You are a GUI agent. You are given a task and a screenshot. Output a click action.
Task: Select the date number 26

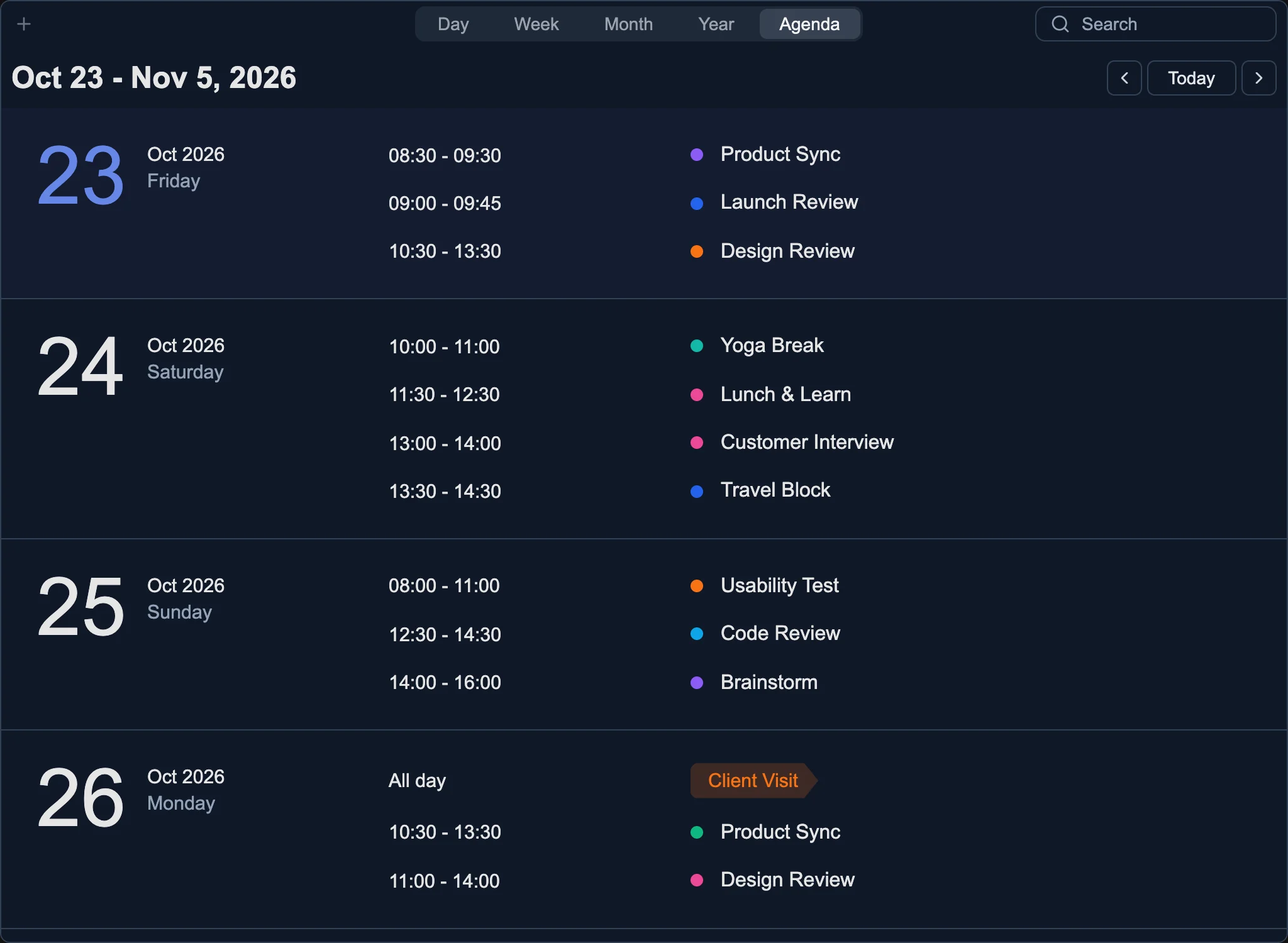pos(80,798)
